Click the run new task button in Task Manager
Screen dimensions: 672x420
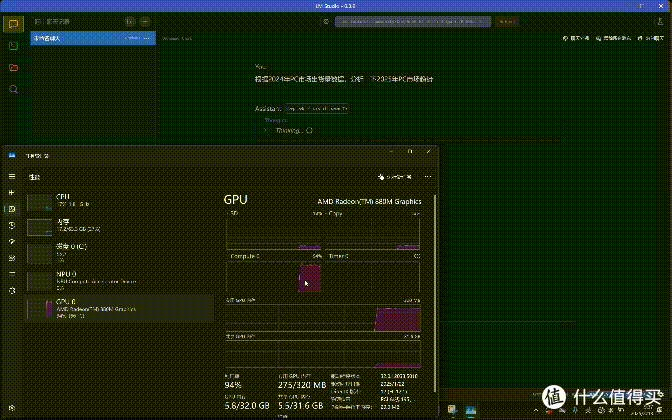click(395, 177)
